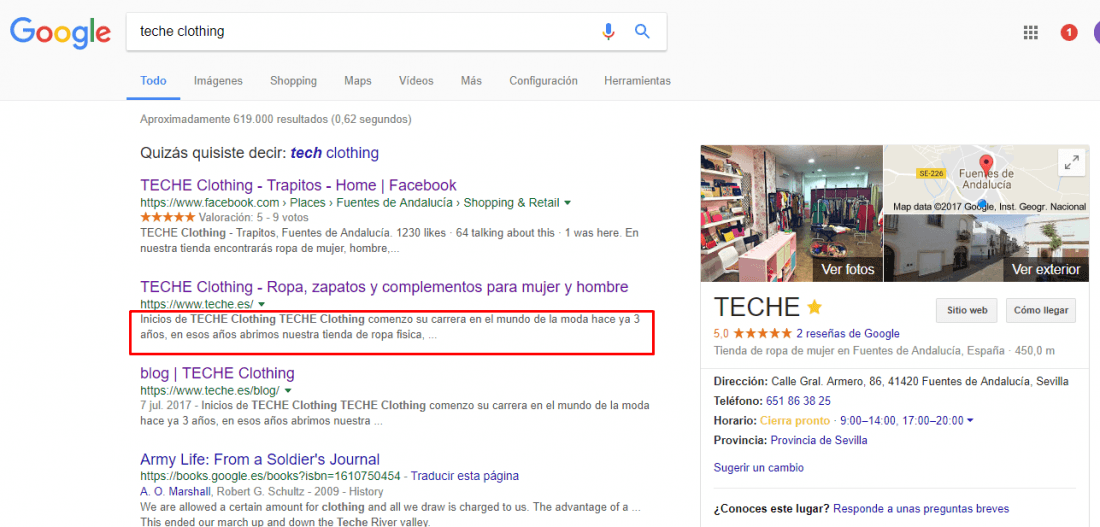Open the dropdown arrow after Shopping & Retail
This screenshot has height=527, width=1100.
(x=568, y=203)
